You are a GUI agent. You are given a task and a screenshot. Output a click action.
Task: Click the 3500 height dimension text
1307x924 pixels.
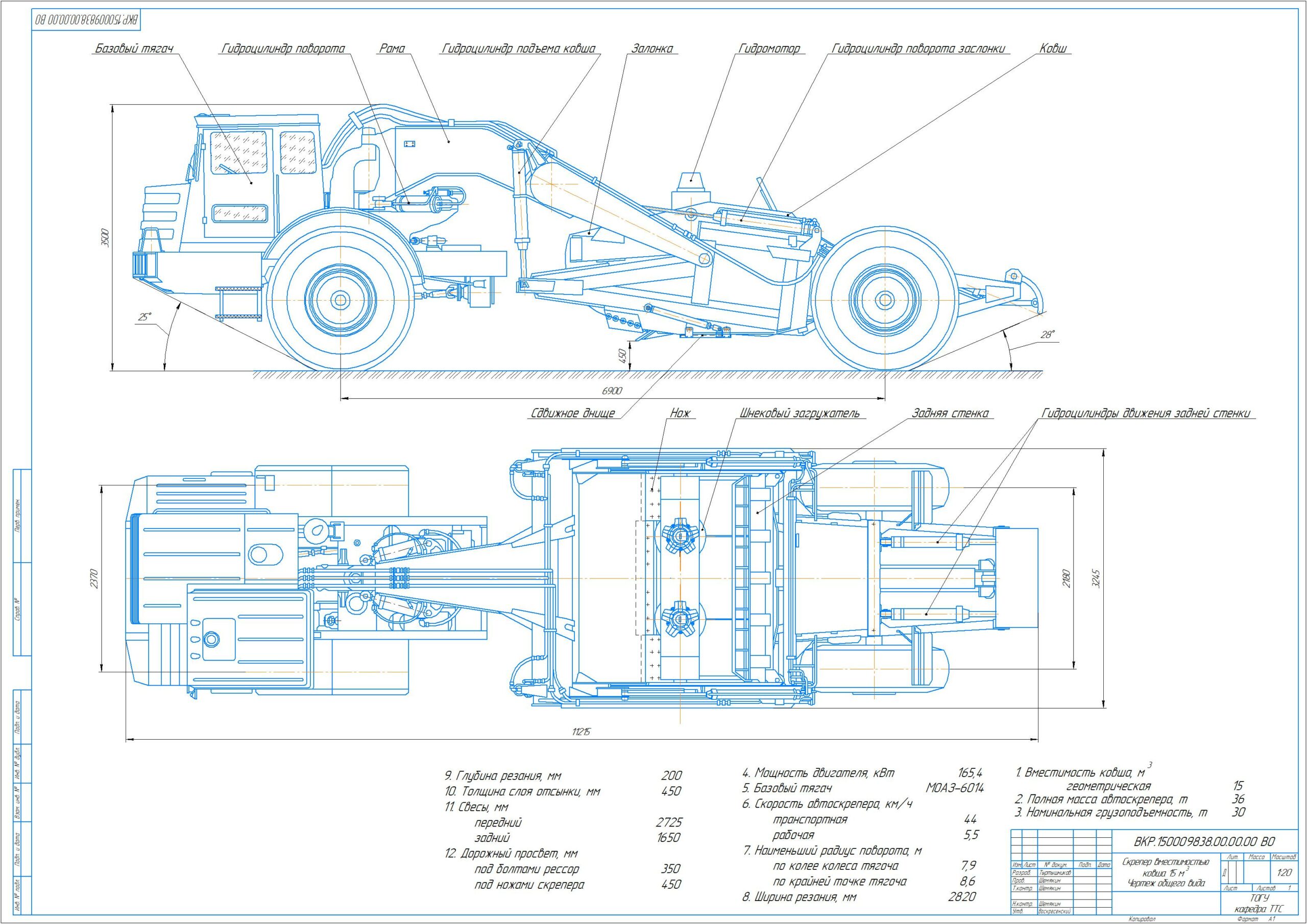click(x=105, y=238)
